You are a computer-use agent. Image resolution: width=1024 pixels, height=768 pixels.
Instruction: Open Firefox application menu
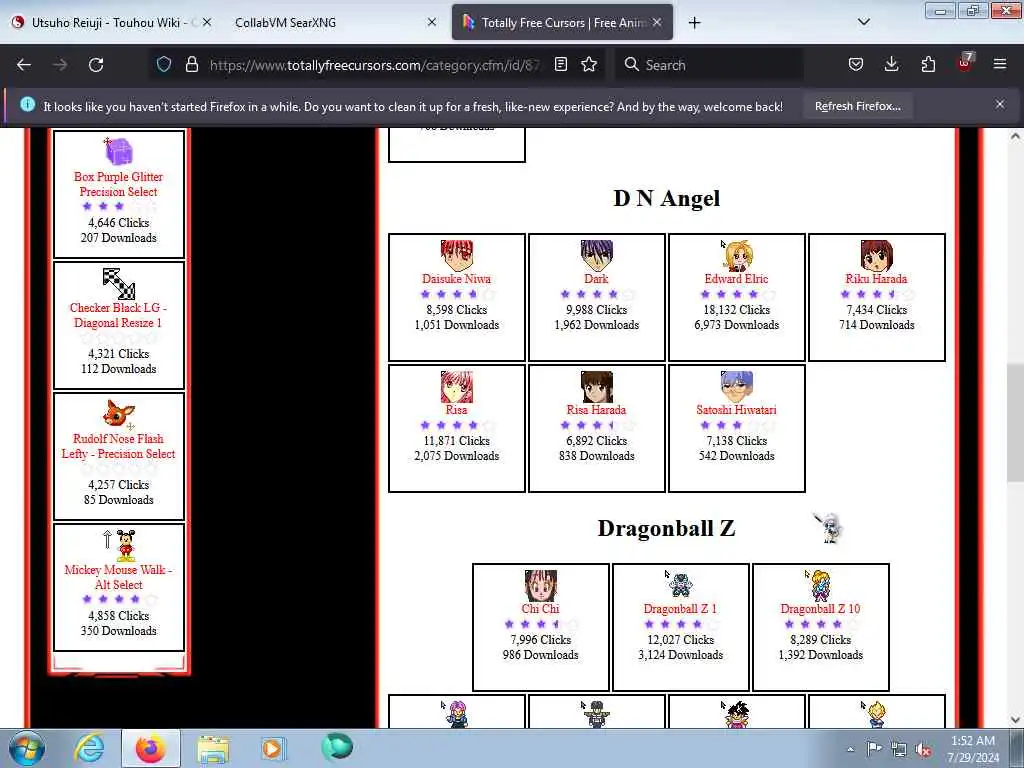tap(1000, 64)
